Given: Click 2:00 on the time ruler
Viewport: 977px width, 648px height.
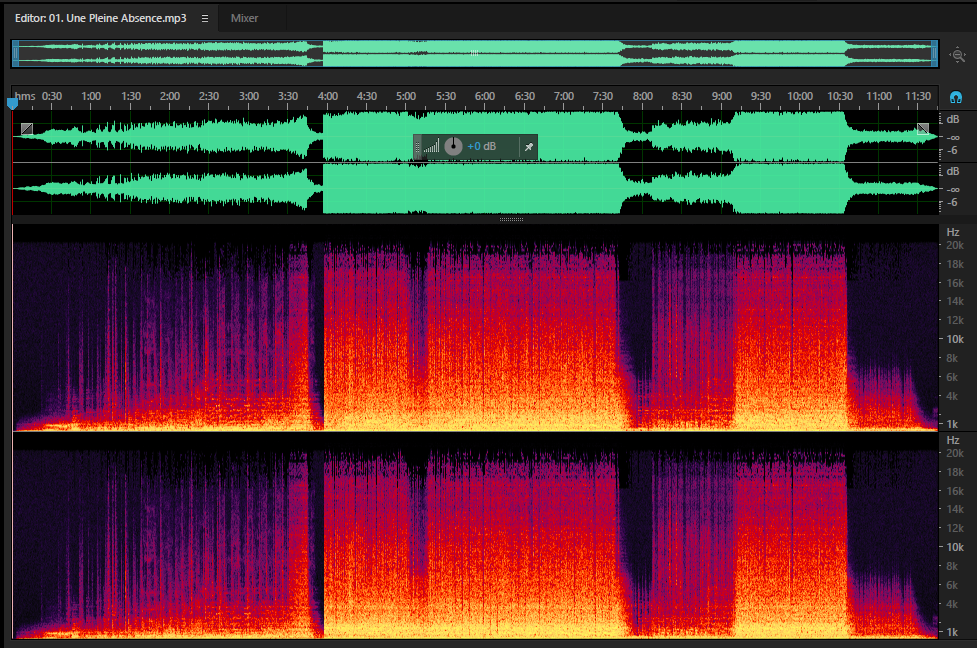Looking at the screenshot, I should point(169,96).
